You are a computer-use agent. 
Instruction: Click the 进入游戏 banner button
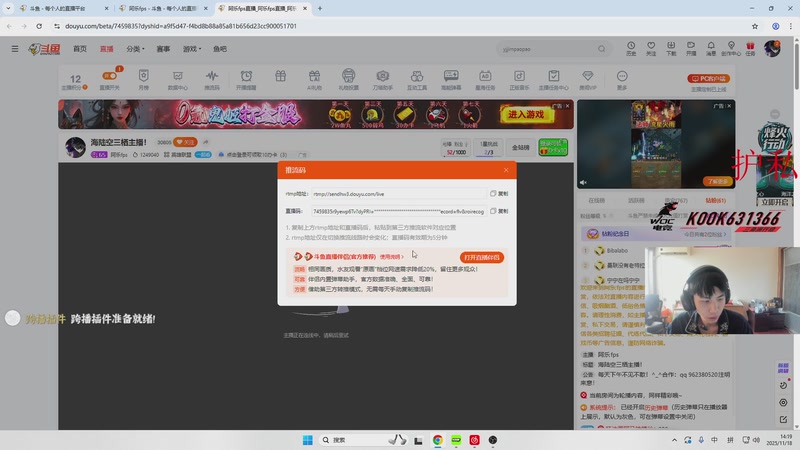click(x=526, y=114)
